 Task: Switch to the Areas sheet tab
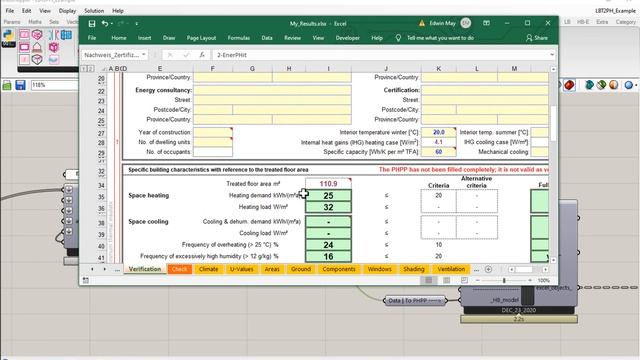point(272,269)
